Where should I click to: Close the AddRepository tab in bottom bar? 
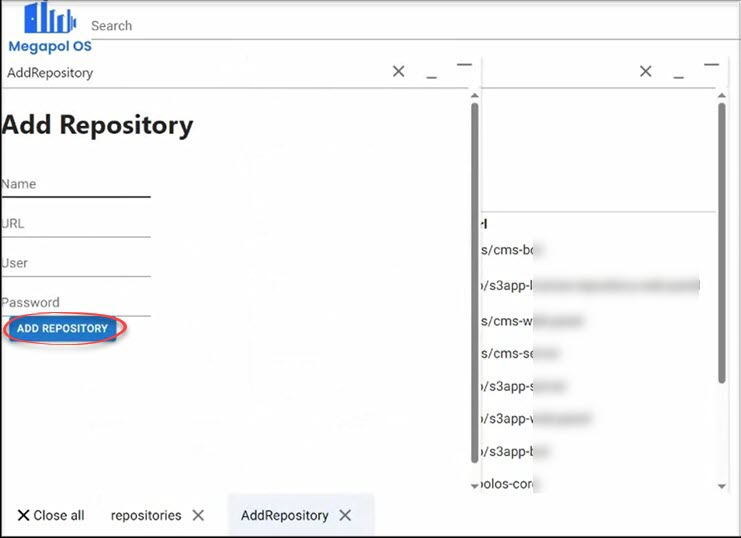pos(345,515)
